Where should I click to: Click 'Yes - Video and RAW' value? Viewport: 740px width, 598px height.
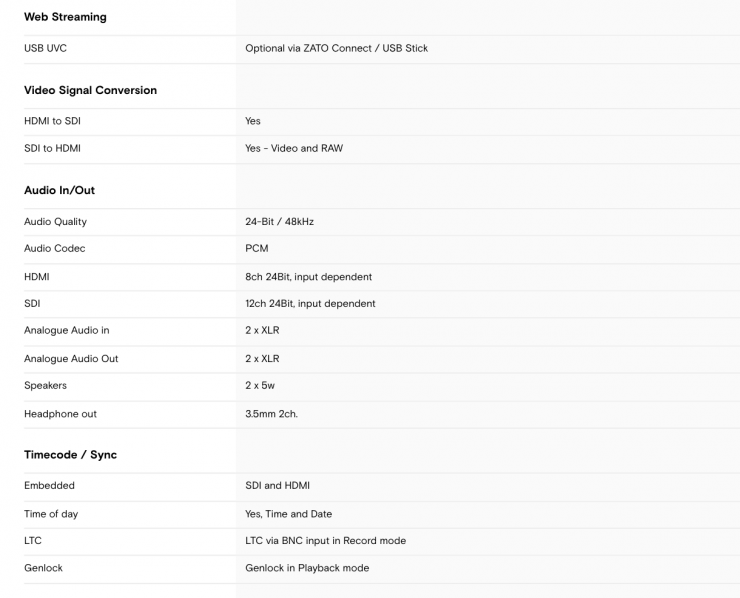click(294, 148)
